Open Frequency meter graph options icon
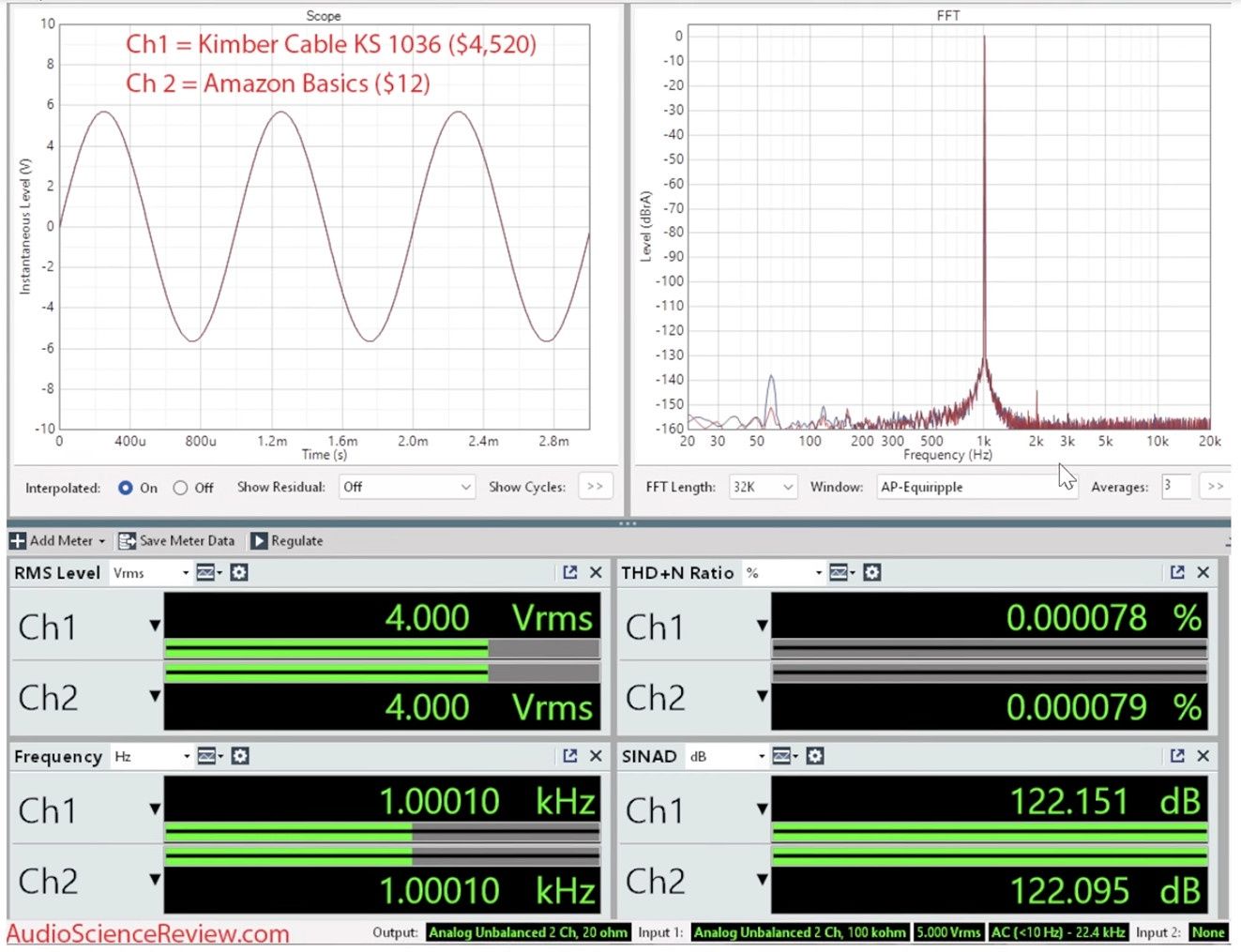The image size is (1241, 952). tap(209, 756)
